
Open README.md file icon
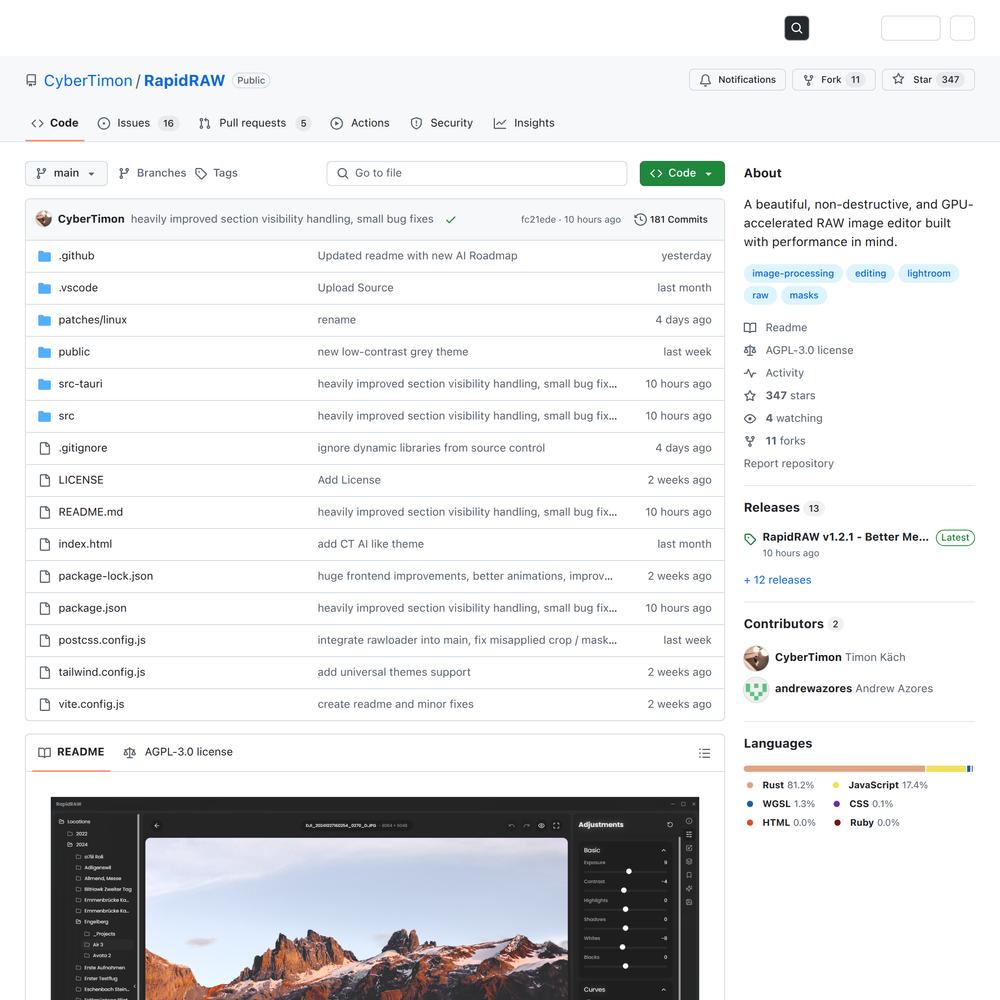coord(45,512)
